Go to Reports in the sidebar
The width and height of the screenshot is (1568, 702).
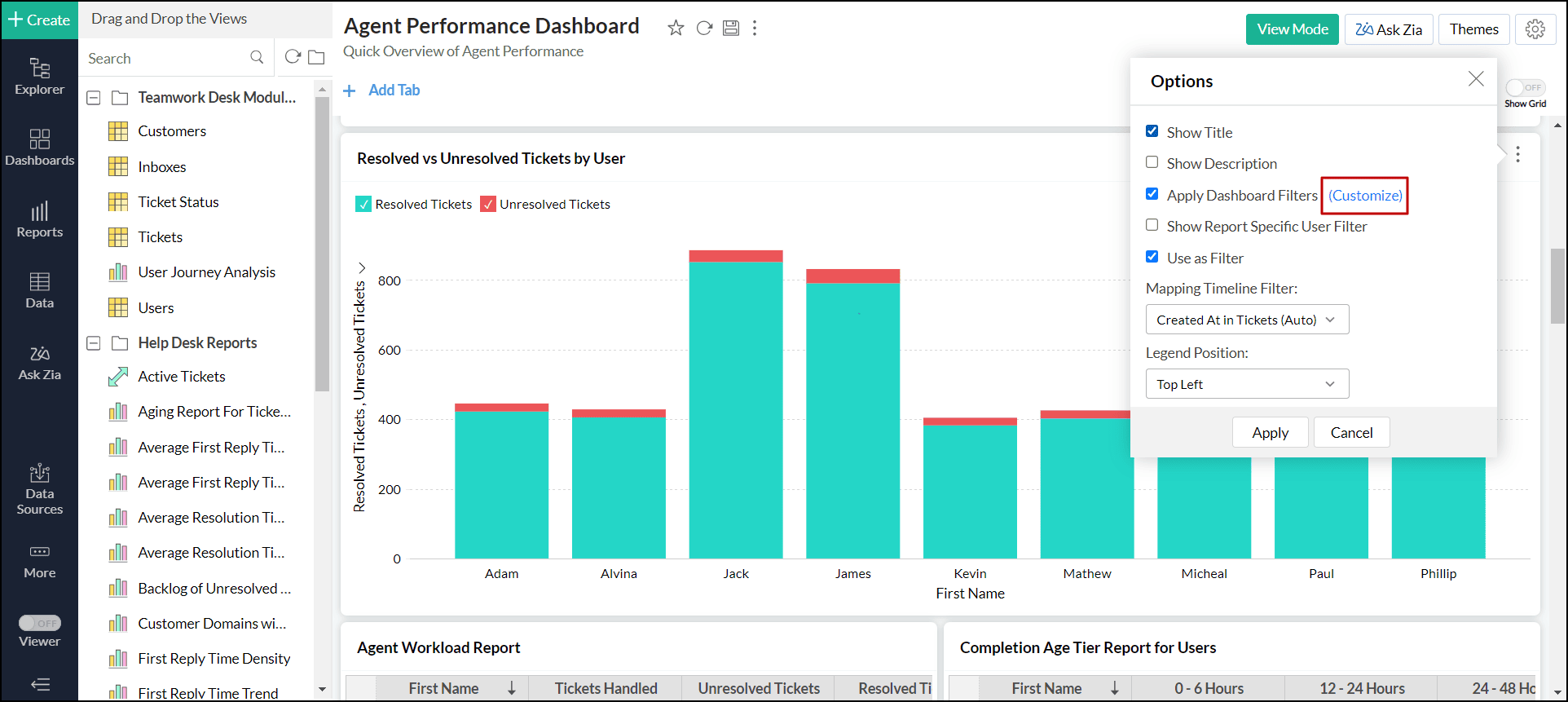point(39,219)
